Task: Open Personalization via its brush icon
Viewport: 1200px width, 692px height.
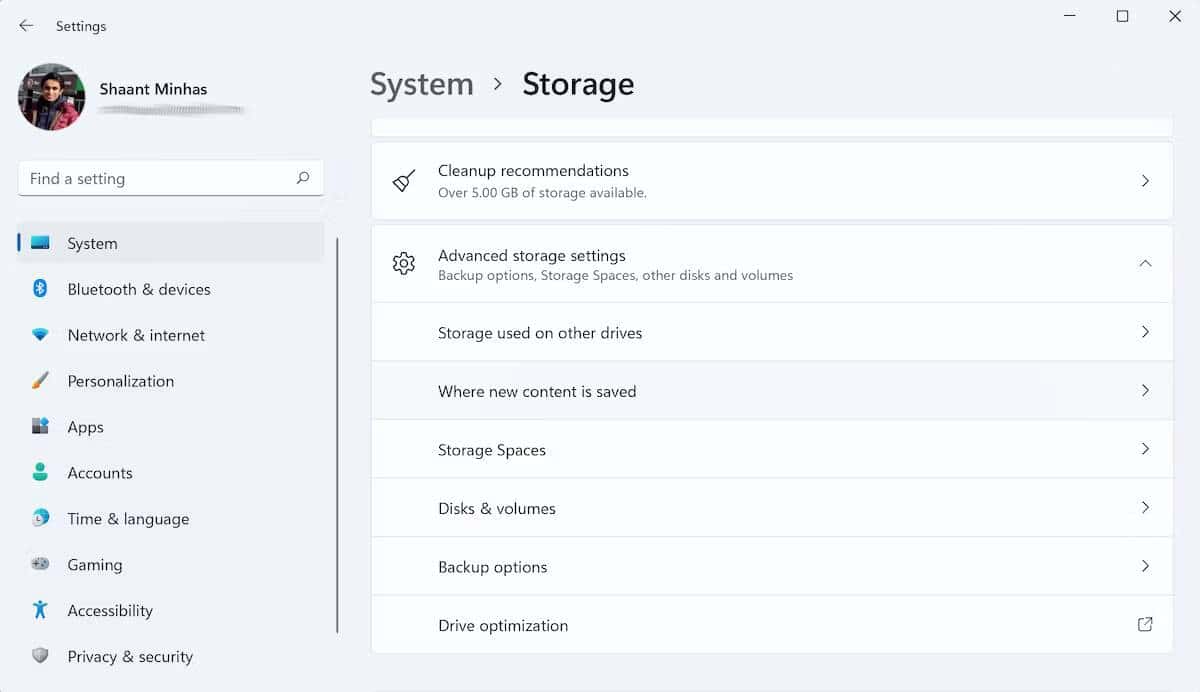Action: pyautogui.click(x=42, y=381)
